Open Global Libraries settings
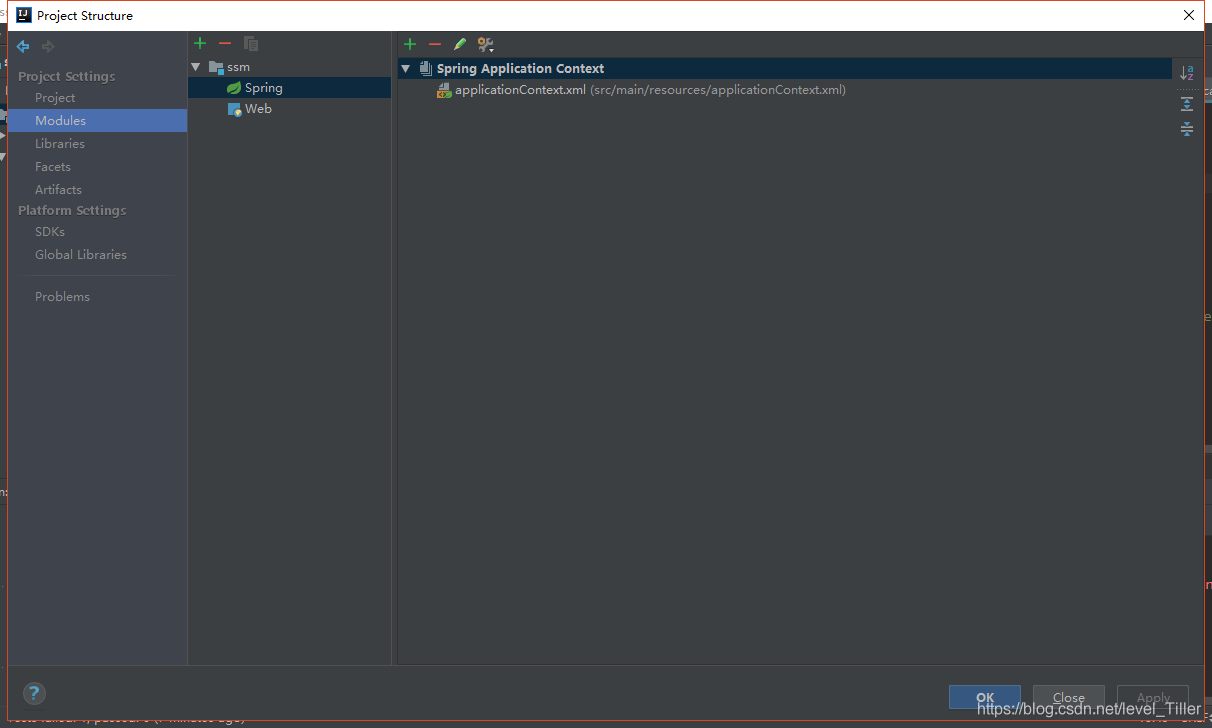Viewport: 1212px width, 728px height. (81, 255)
